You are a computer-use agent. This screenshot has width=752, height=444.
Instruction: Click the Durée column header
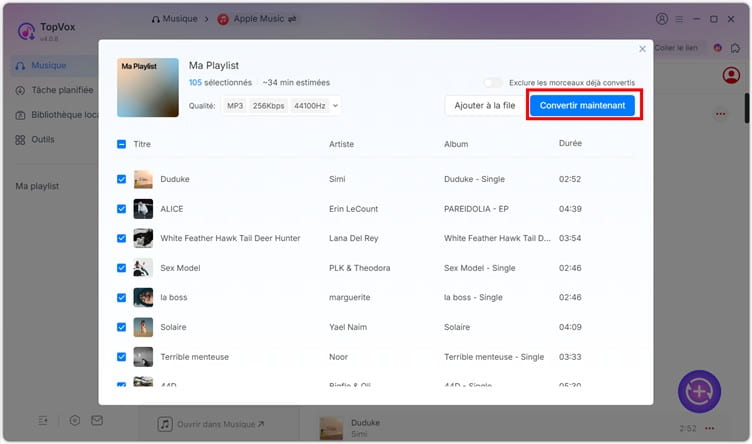click(570, 143)
